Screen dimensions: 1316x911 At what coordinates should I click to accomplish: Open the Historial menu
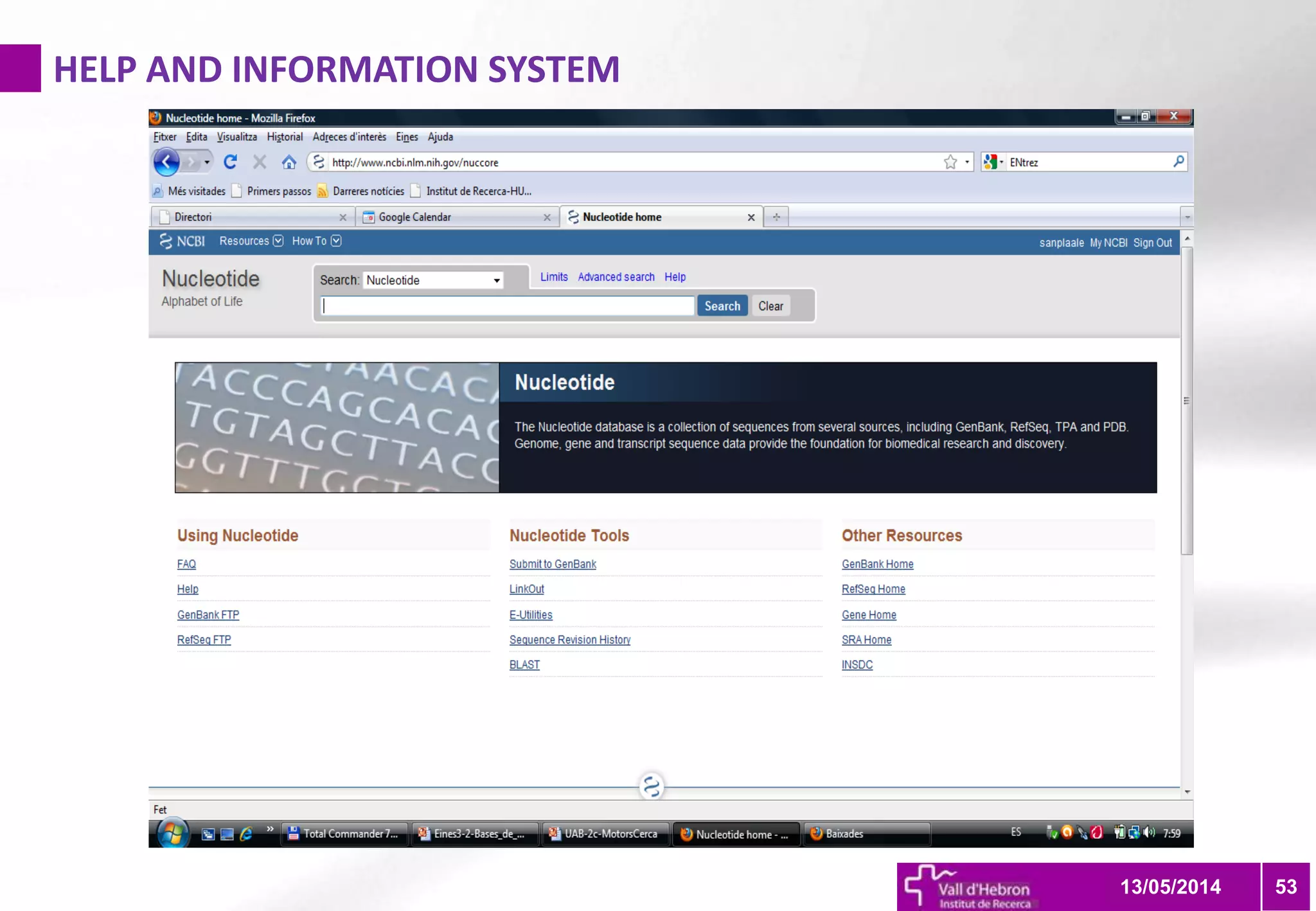285,137
